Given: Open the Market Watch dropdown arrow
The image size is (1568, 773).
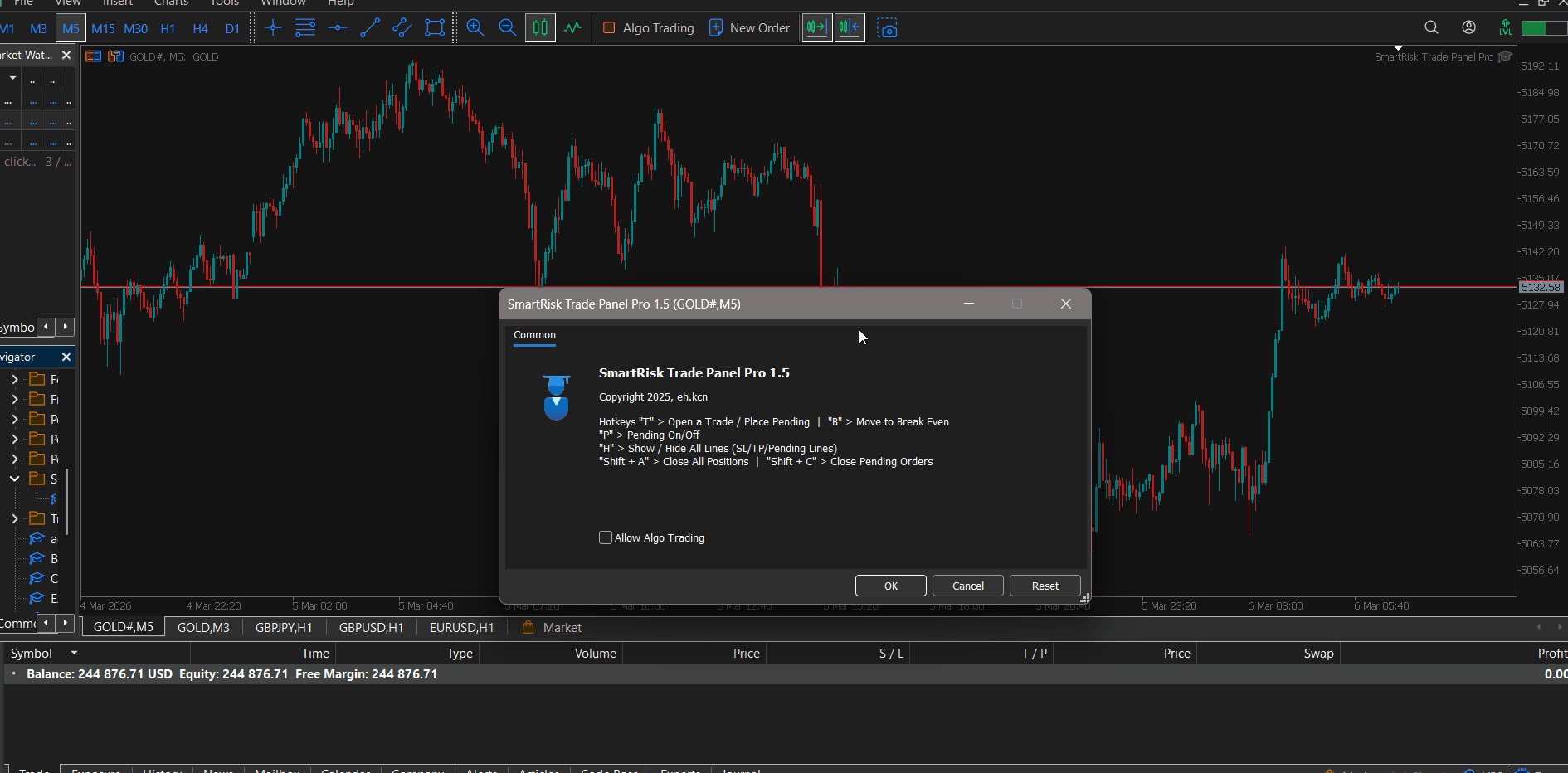Looking at the screenshot, I should 12,78.
